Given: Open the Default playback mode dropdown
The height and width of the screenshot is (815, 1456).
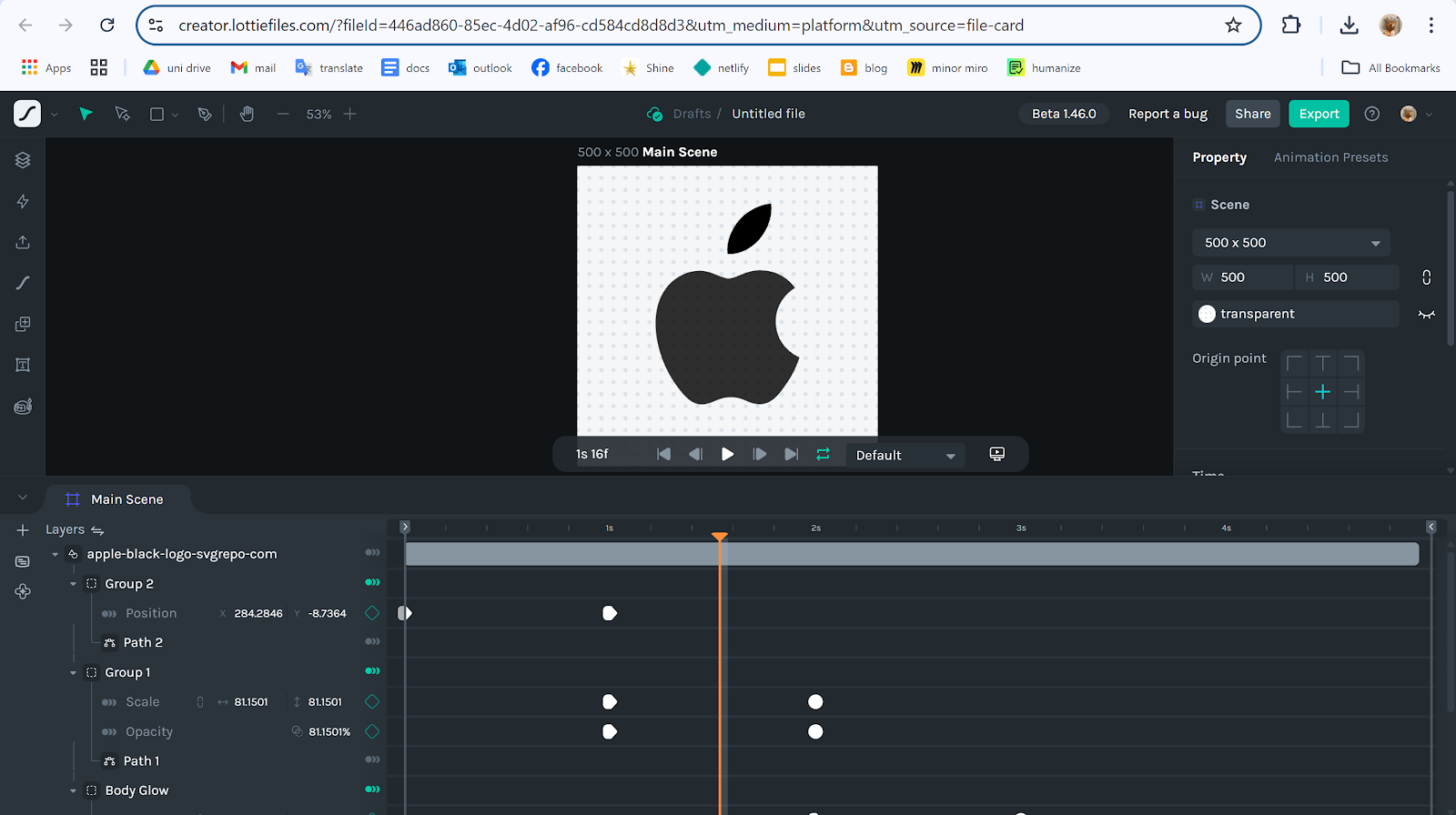Looking at the screenshot, I should click(x=905, y=455).
